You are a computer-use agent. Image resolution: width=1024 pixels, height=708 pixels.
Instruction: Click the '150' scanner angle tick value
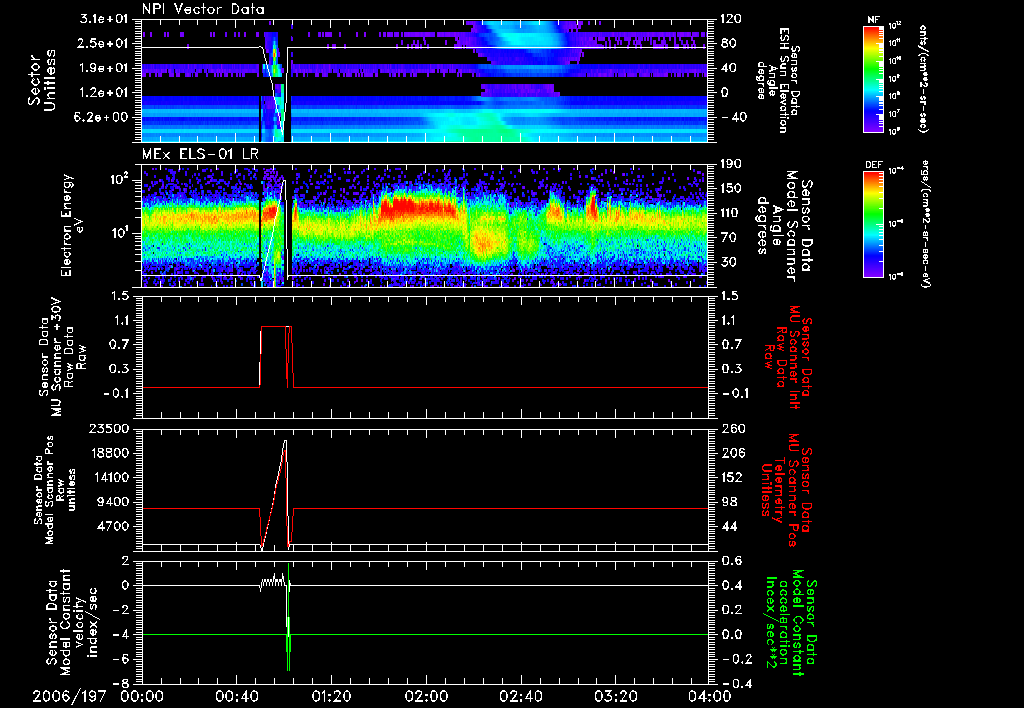pos(731,189)
